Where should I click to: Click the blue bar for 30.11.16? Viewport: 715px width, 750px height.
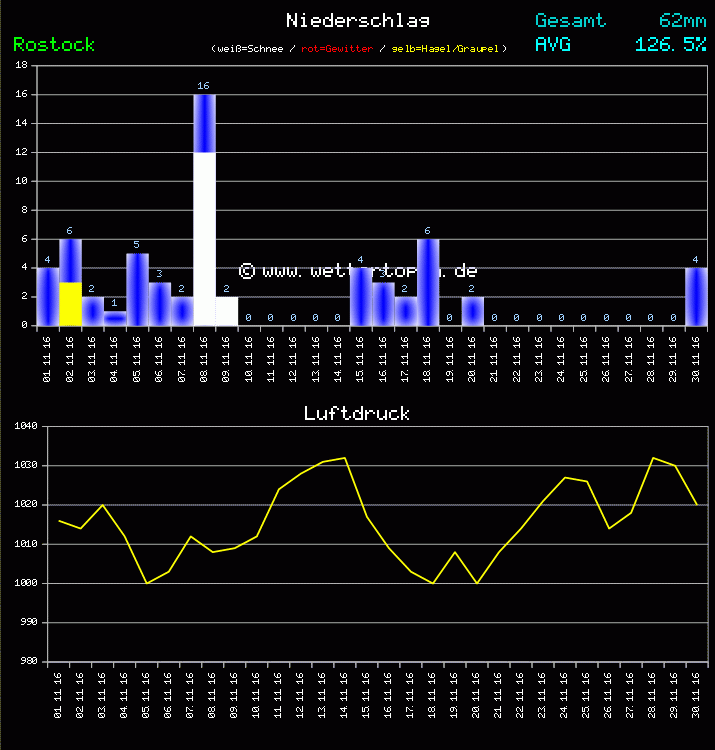click(x=696, y=296)
